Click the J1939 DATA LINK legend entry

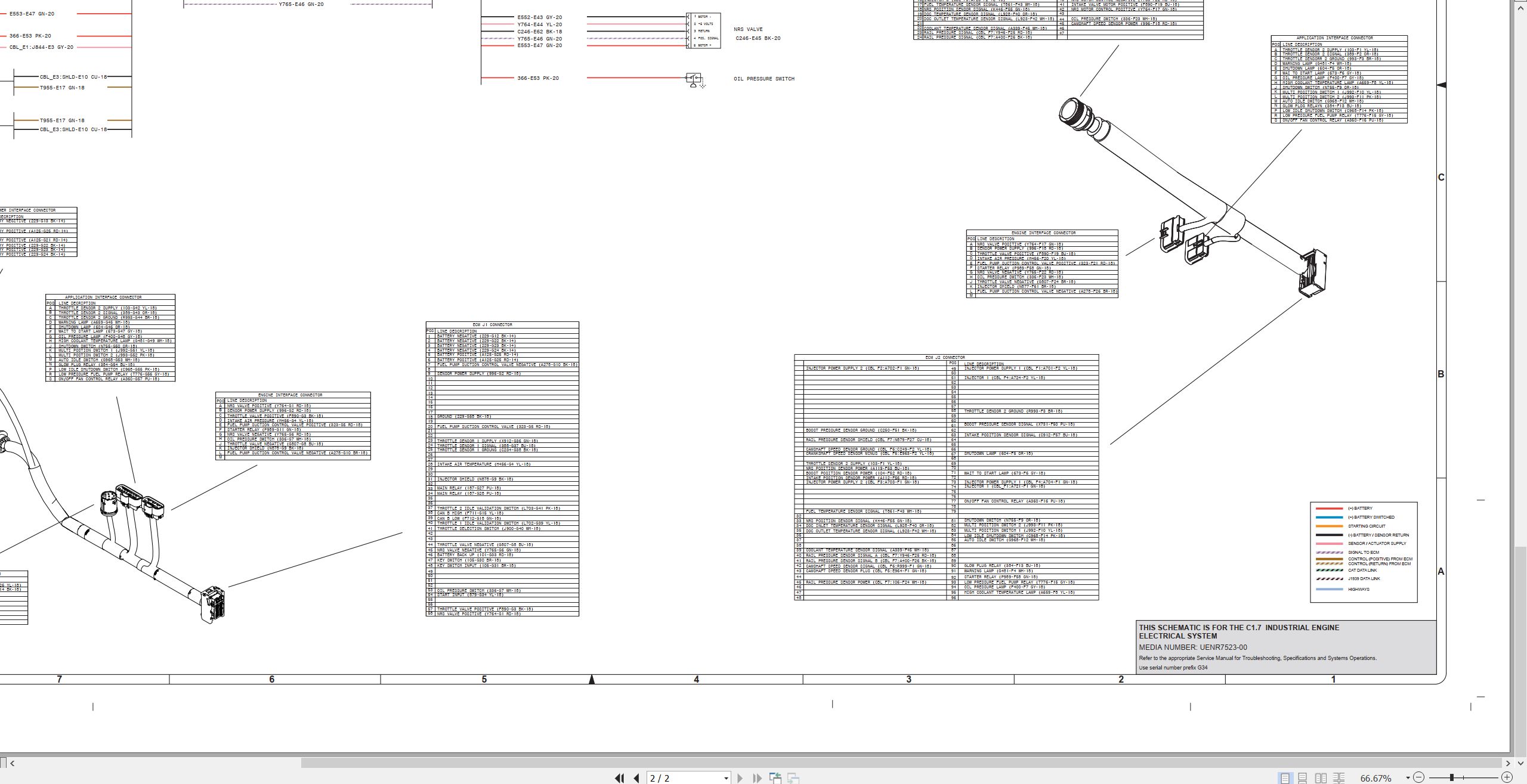tap(1364, 579)
